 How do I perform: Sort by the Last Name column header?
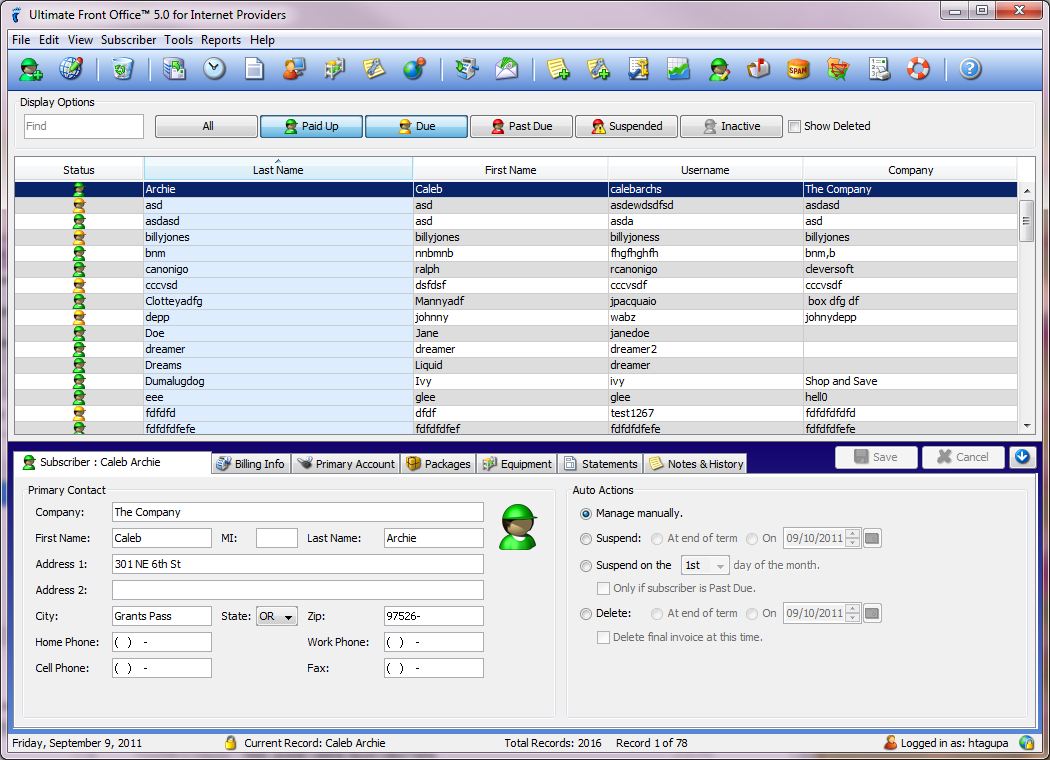(278, 170)
